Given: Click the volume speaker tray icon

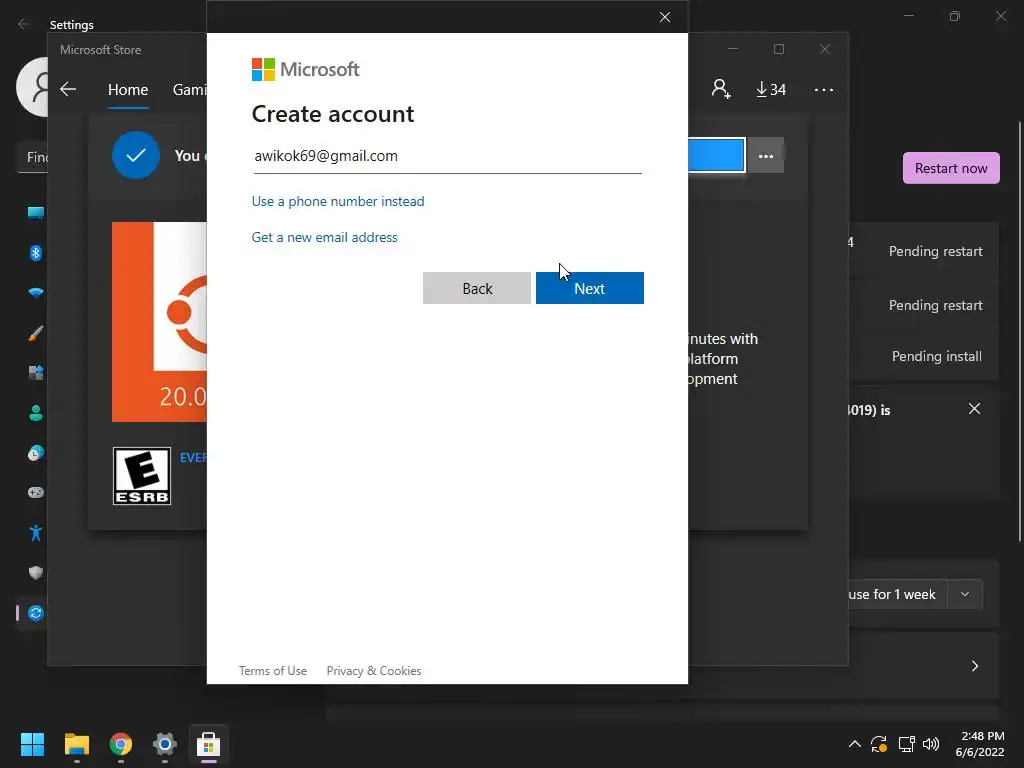Looking at the screenshot, I should pos(931,744).
